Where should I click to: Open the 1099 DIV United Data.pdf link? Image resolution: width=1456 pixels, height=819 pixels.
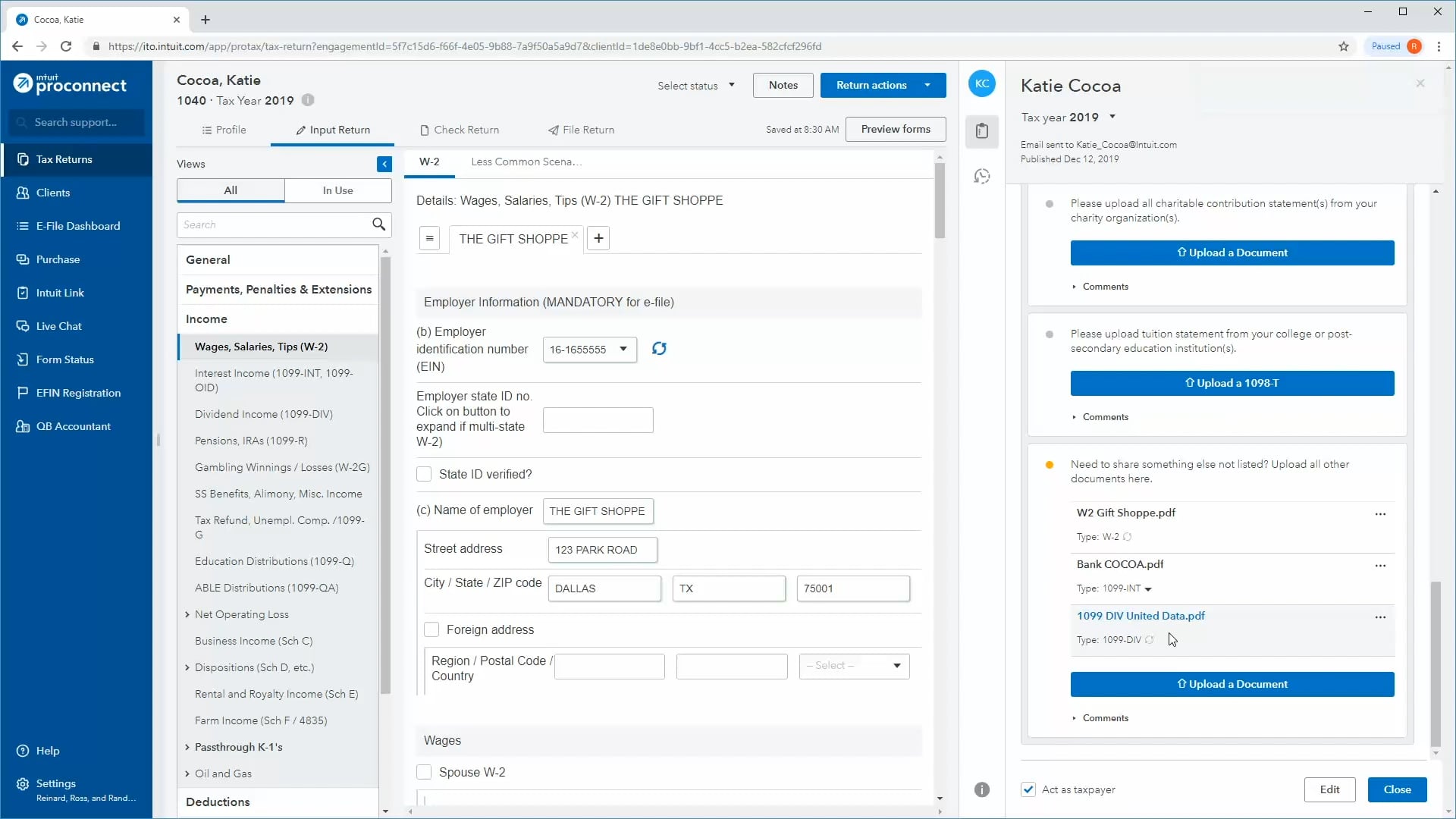coord(1141,616)
